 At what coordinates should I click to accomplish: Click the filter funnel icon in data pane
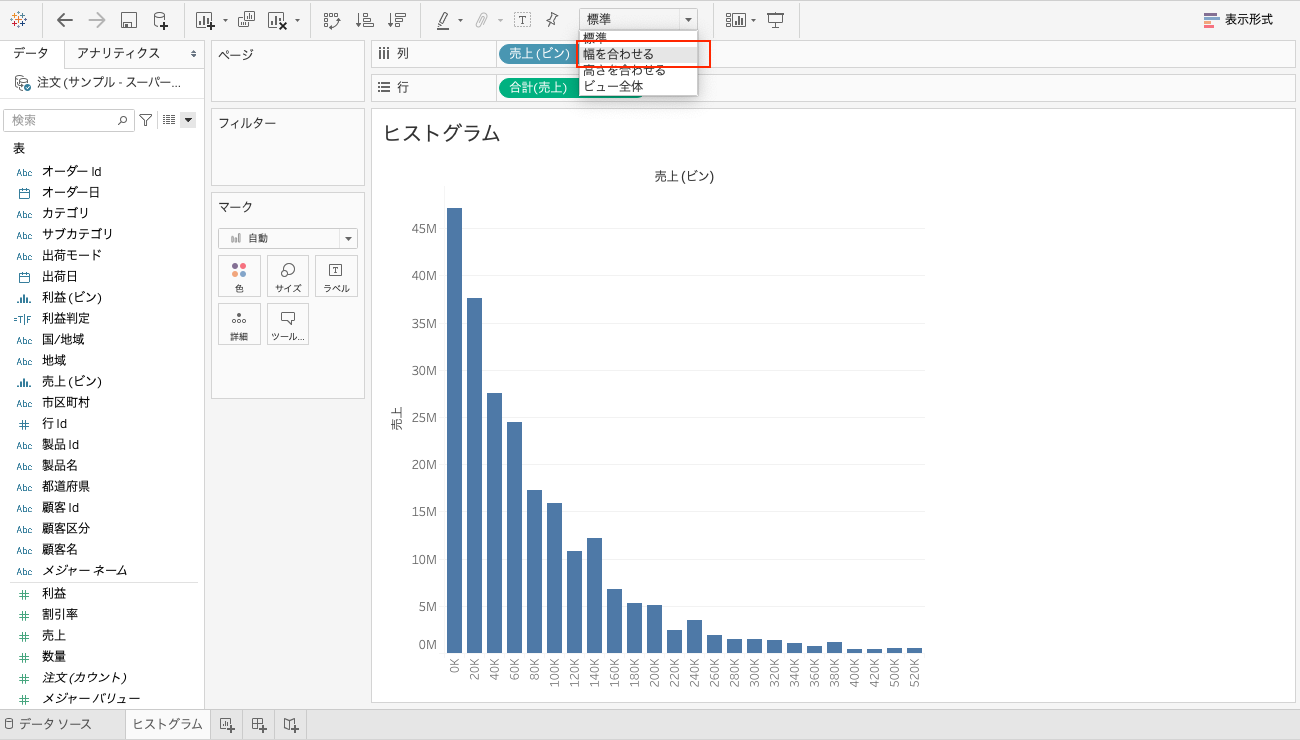point(146,120)
